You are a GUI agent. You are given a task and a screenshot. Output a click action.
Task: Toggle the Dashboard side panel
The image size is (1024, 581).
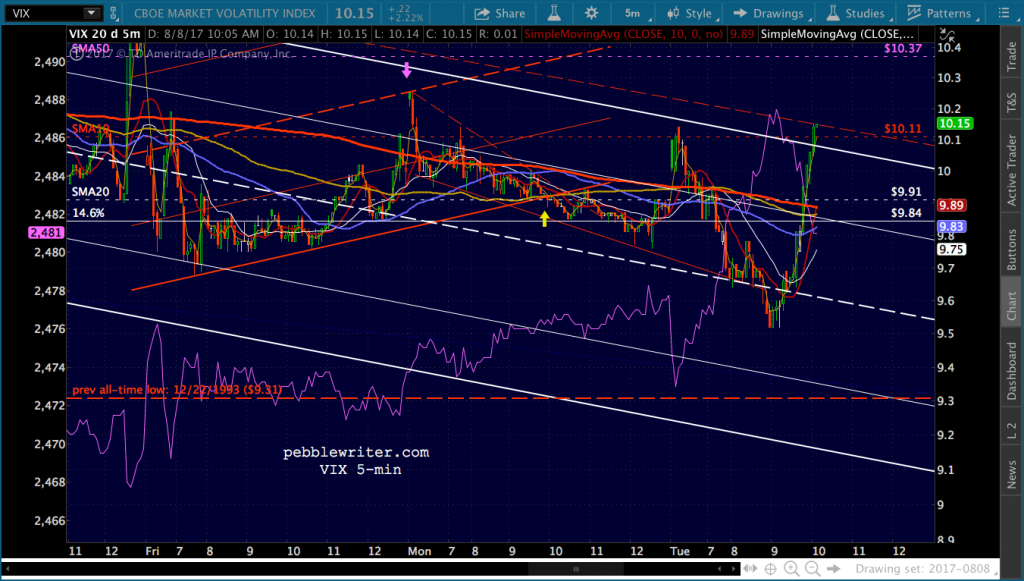(1011, 372)
